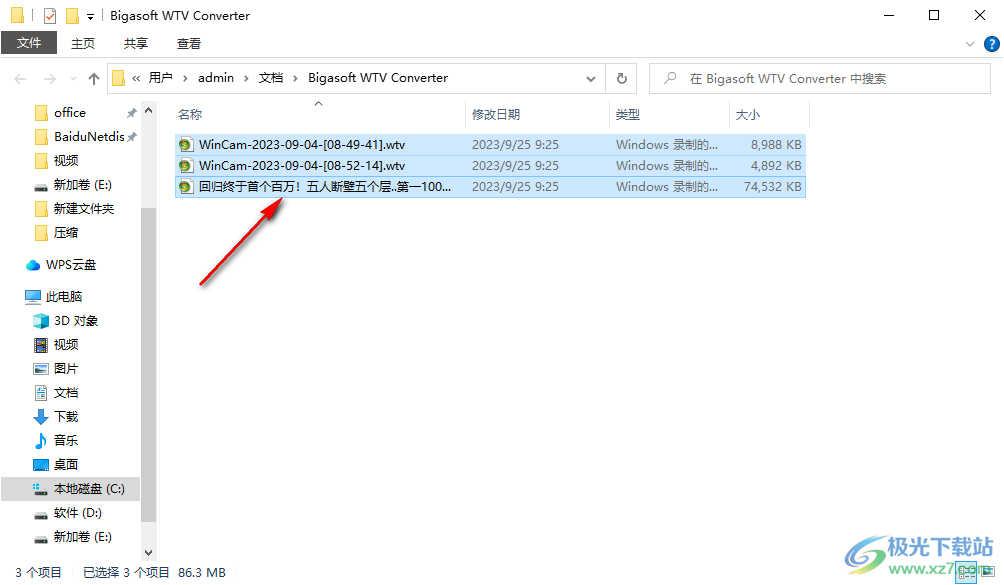Image resolution: width=1004 pixels, height=585 pixels.
Task: Expand the address bar history dropdown
Action: 591,79
